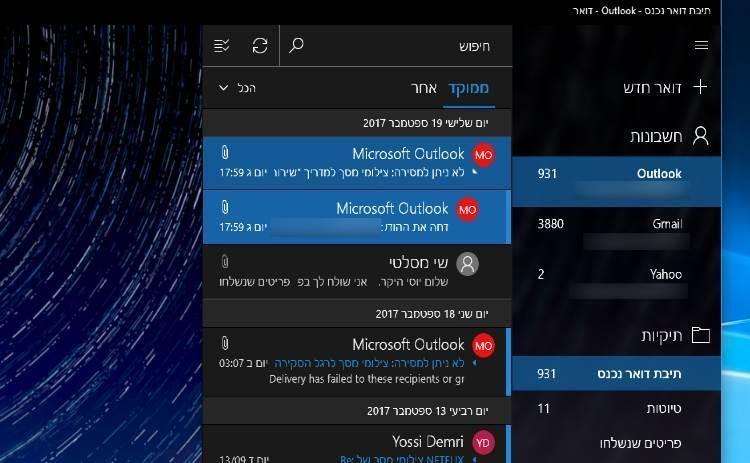This screenshot has width=750, height=463.
Task: Click grey avatar of שי מסלטי
Action: point(467,264)
